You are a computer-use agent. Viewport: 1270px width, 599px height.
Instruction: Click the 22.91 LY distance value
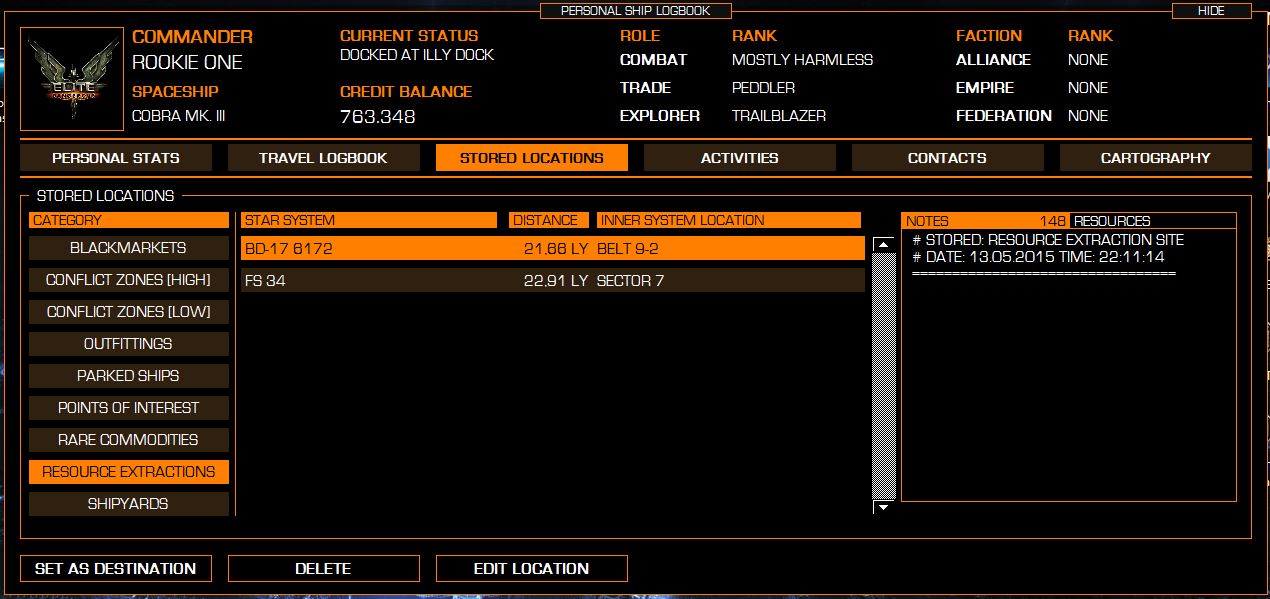(x=556, y=281)
